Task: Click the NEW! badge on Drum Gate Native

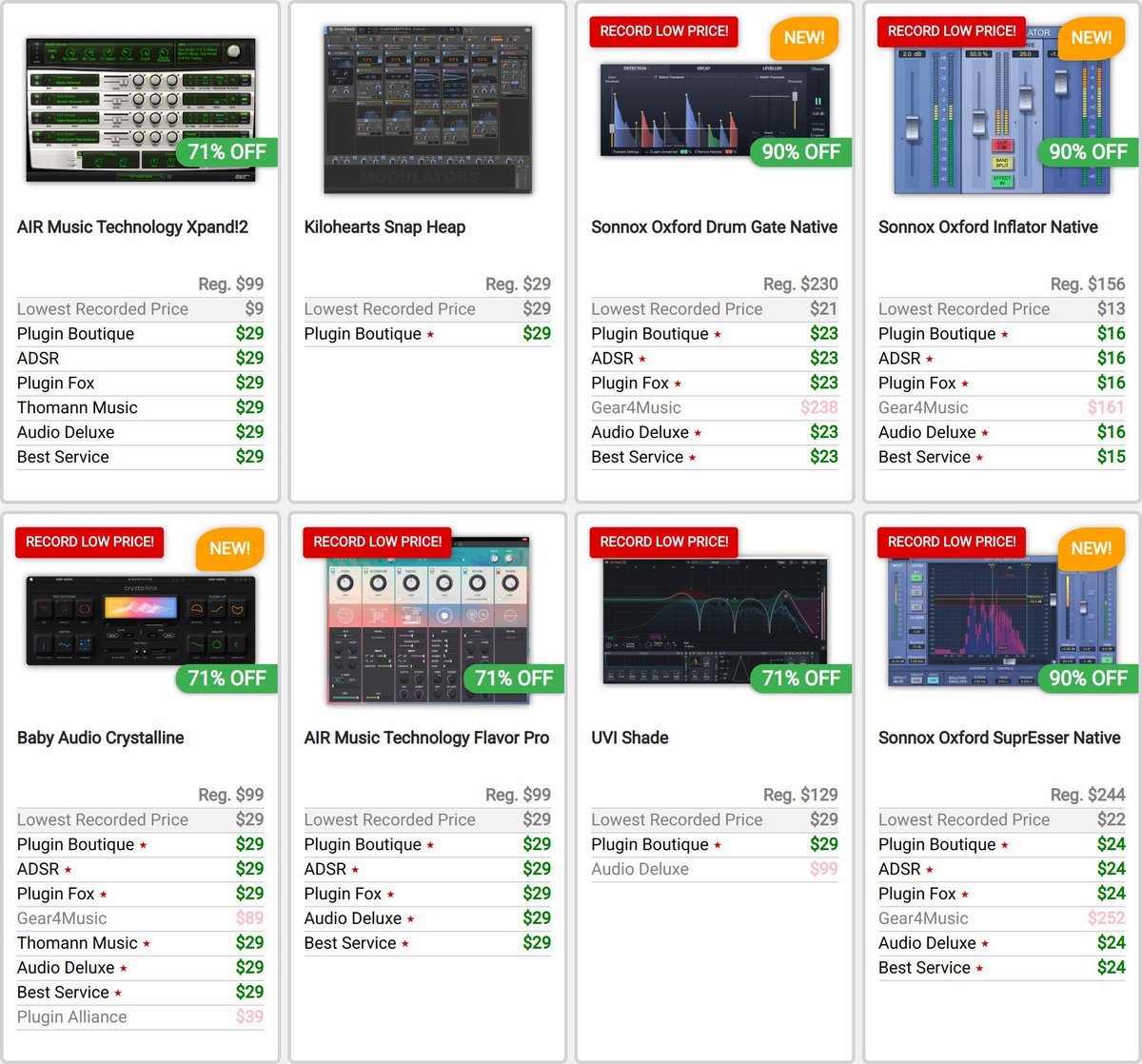Action: point(804,38)
